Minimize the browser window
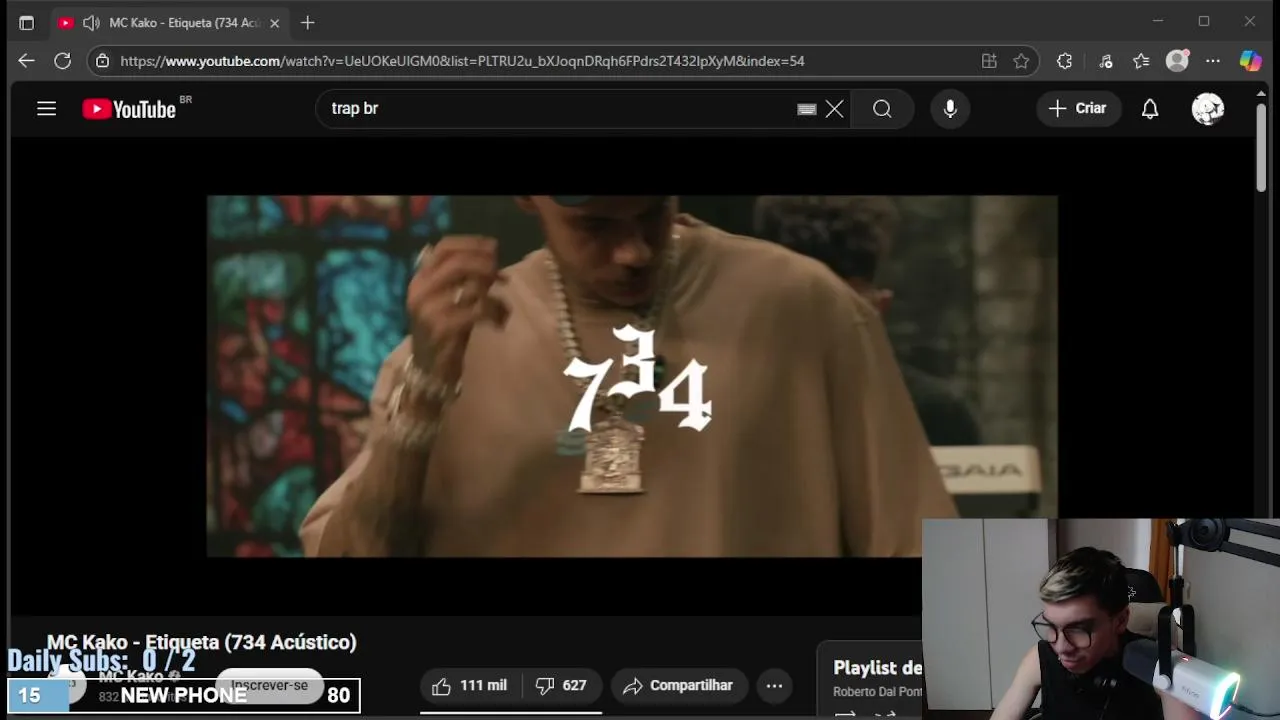 [x=1158, y=21]
